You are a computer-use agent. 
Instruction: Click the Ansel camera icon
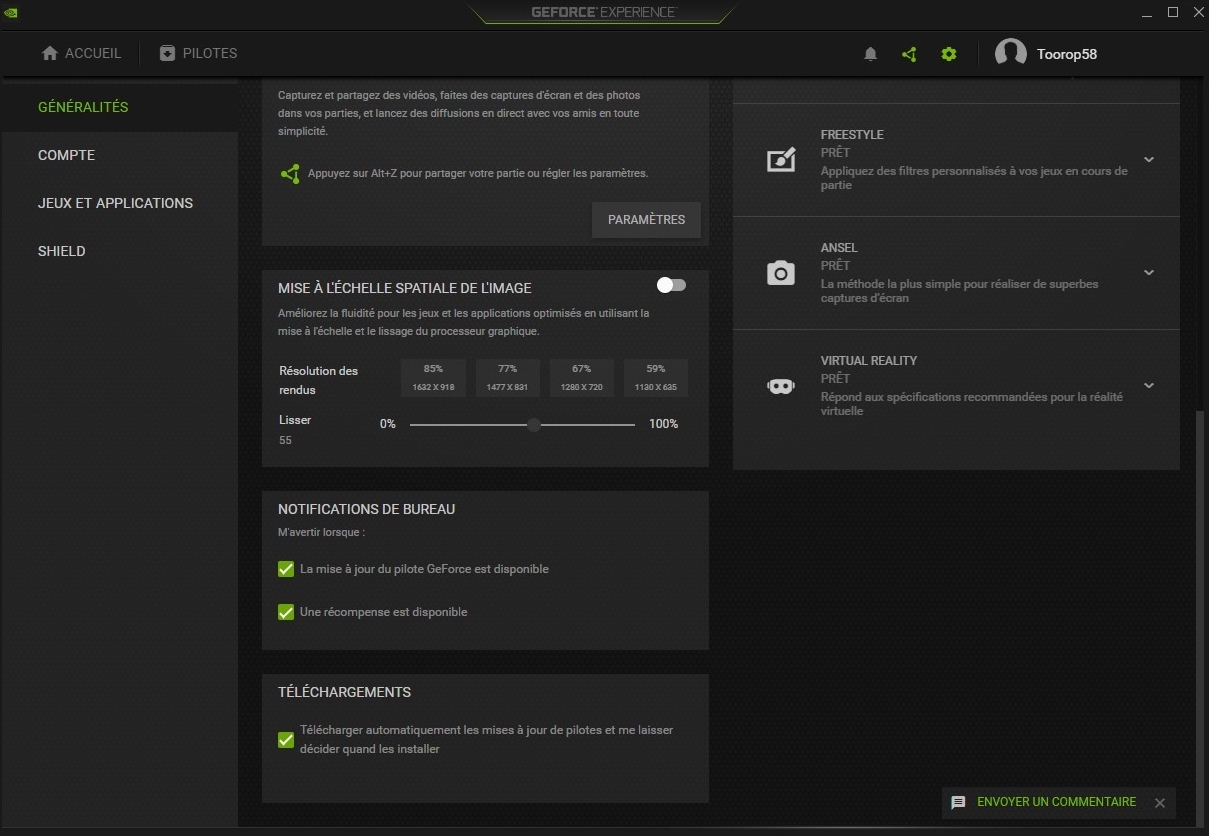pyautogui.click(x=781, y=273)
